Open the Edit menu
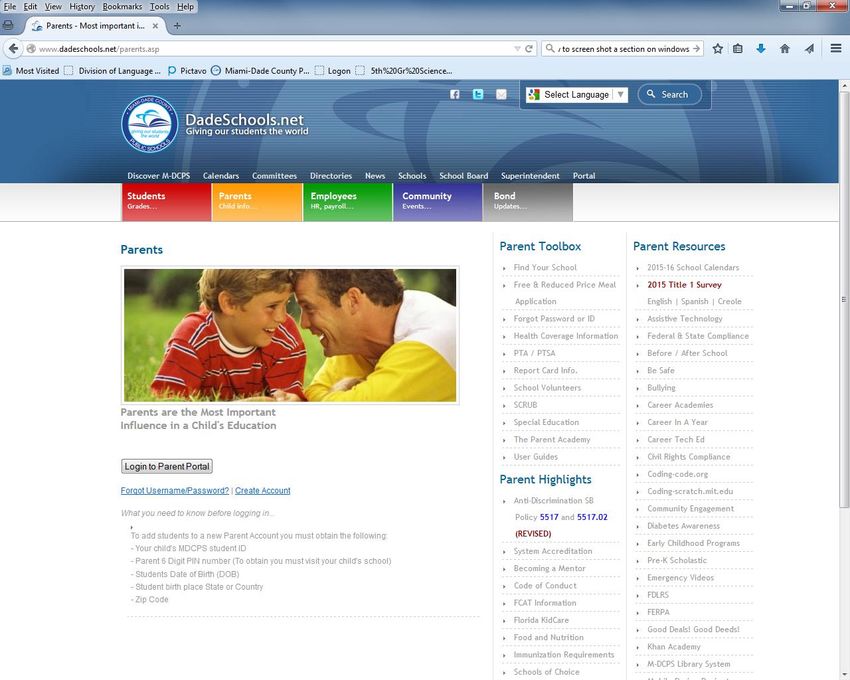 30,7
